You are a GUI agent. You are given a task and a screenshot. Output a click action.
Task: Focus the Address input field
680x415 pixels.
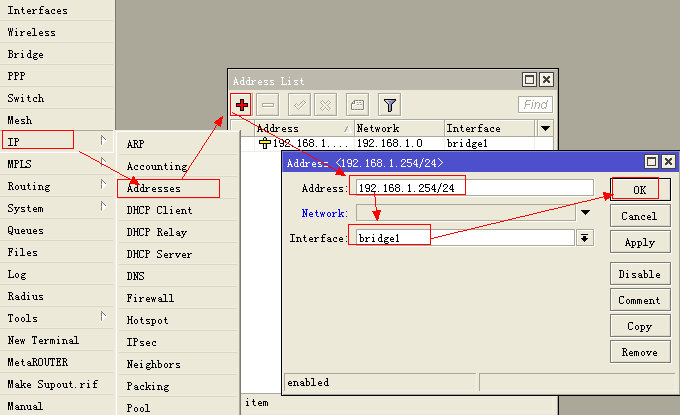click(474, 188)
